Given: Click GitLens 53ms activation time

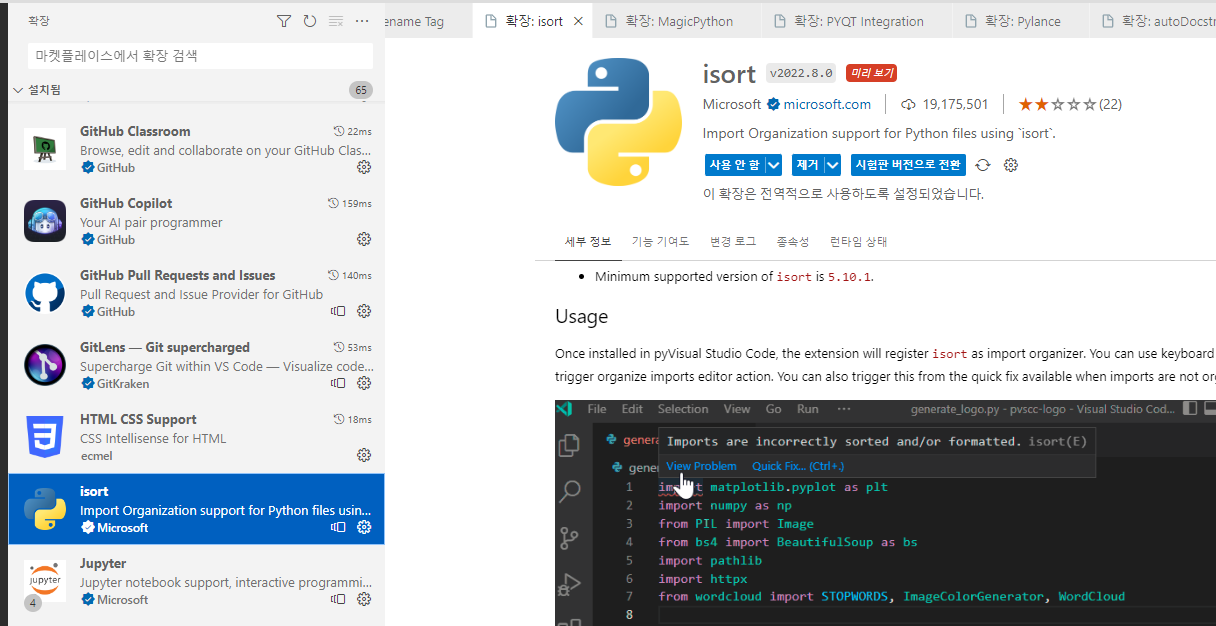Looking at the screenshot, I should click(x=353, y=347).
